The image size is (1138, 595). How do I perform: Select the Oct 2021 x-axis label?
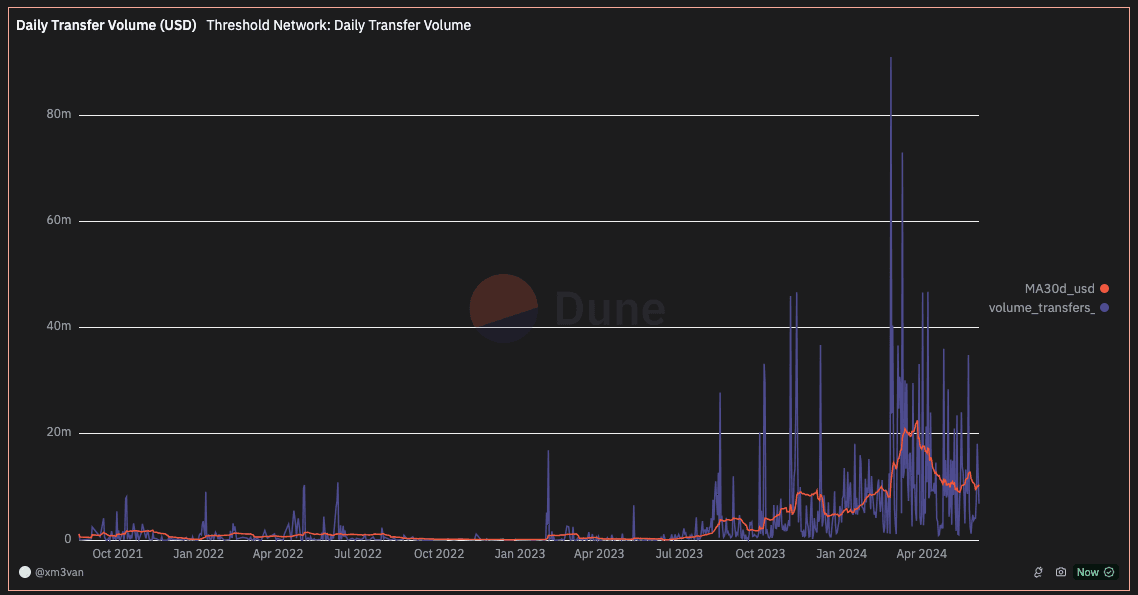click(x=117, y=553)
